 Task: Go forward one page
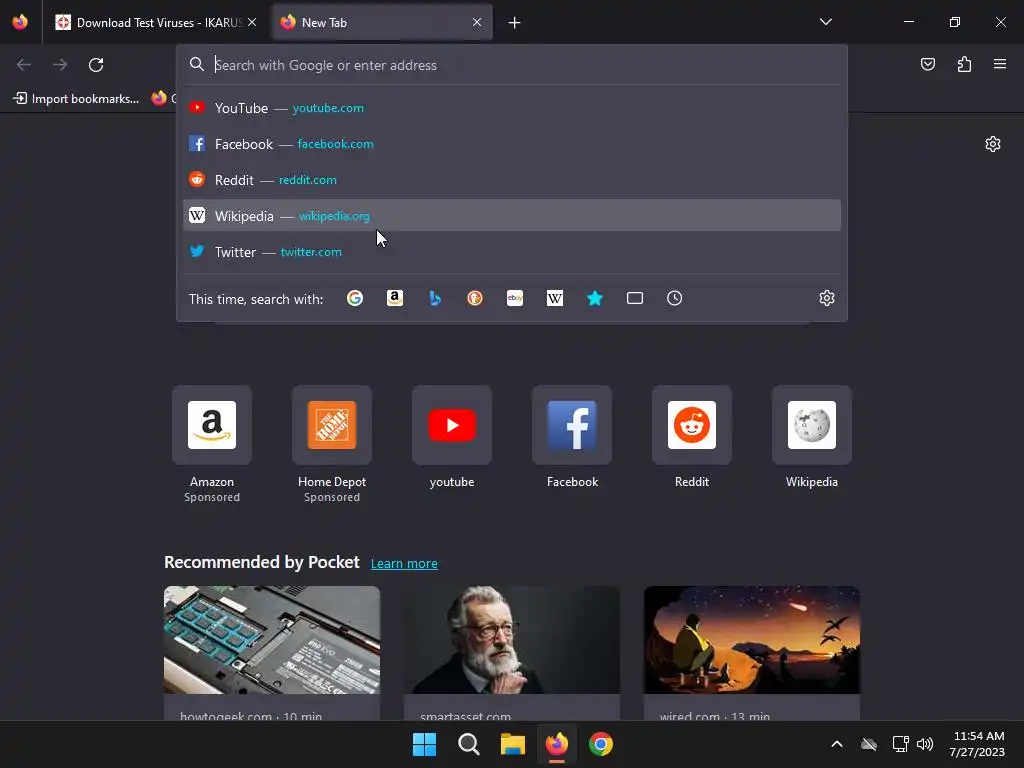[60, 65]
